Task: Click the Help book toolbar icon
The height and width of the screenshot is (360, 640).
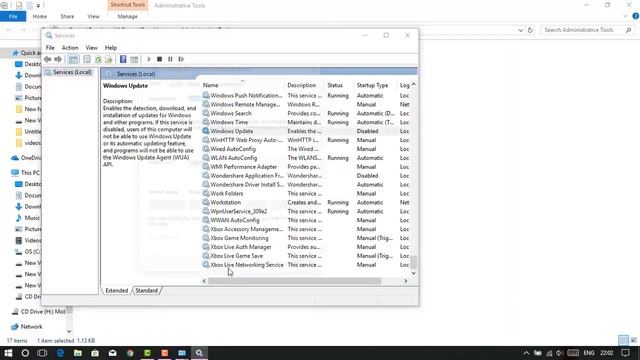Action: (123, 59)
